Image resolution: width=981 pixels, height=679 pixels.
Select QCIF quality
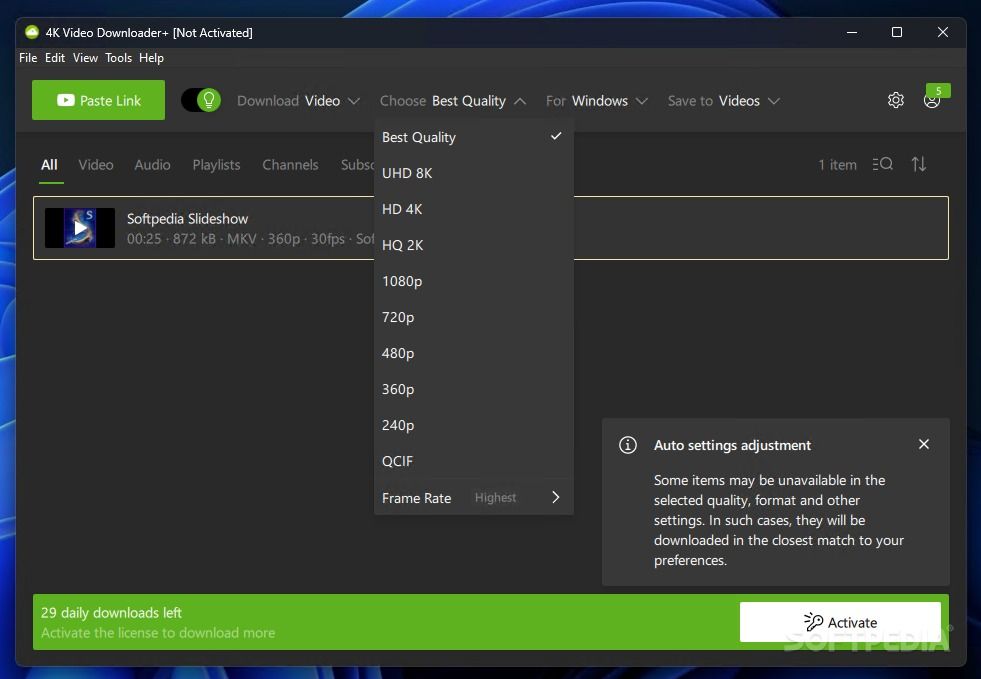[474, 461]
